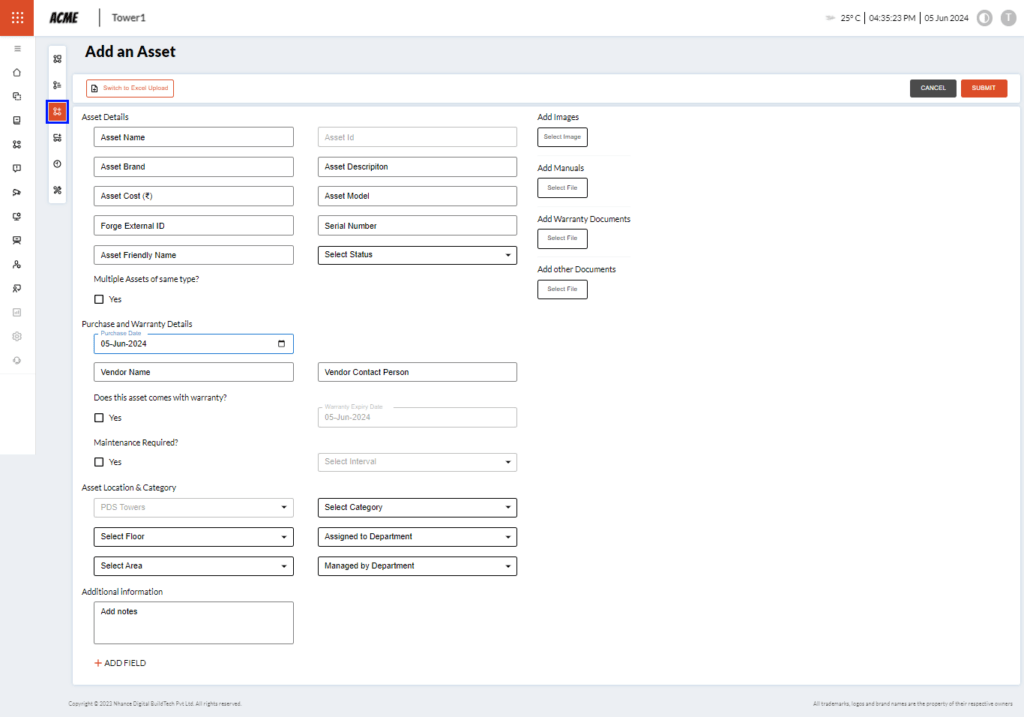Click the hamburger menu icon in sidebar
The height and width of the screenshot is (717, 1024).
tap(17, 48)
